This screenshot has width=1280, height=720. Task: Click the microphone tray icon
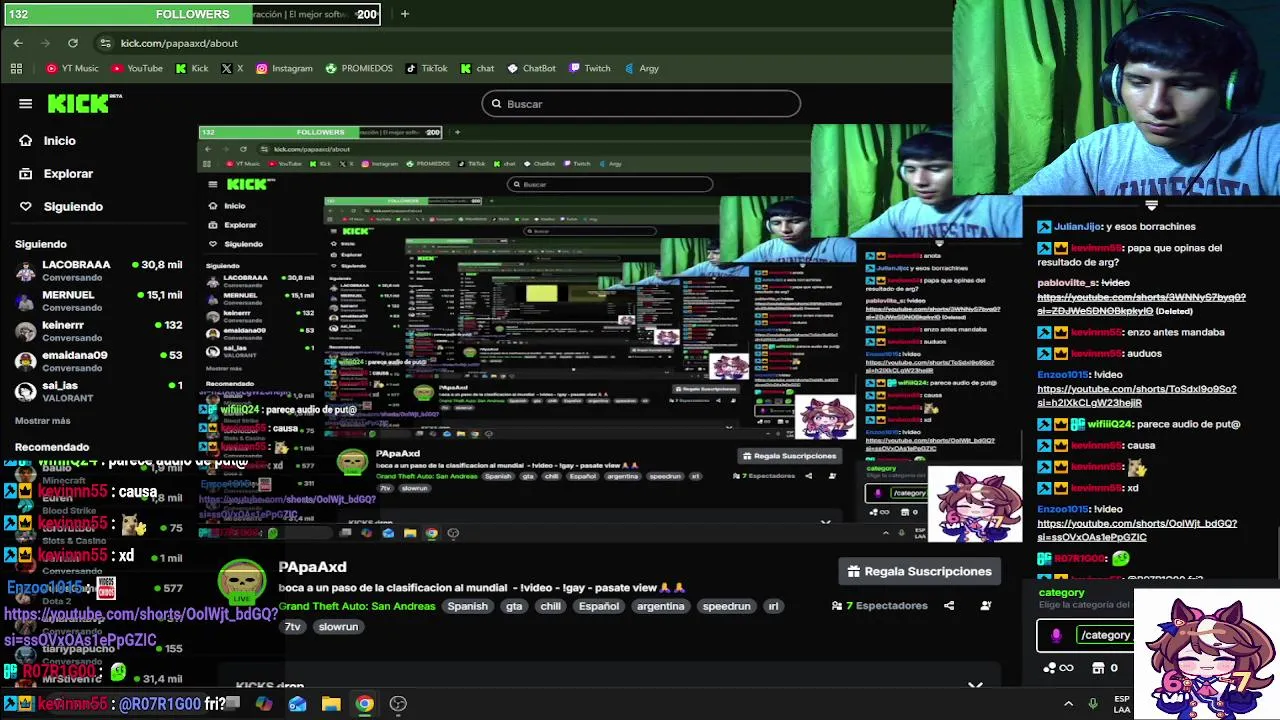point(1093,704)
